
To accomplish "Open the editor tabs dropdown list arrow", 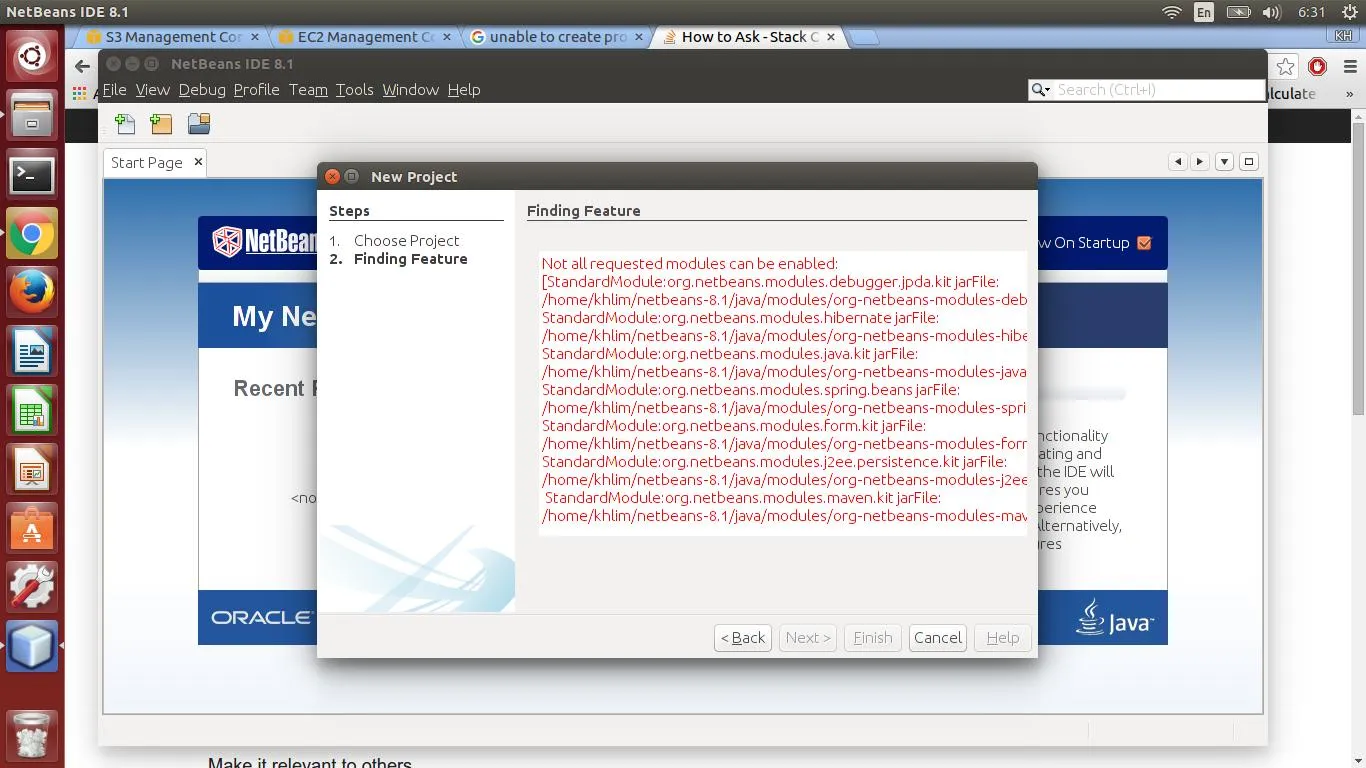I will (1224, 162).
